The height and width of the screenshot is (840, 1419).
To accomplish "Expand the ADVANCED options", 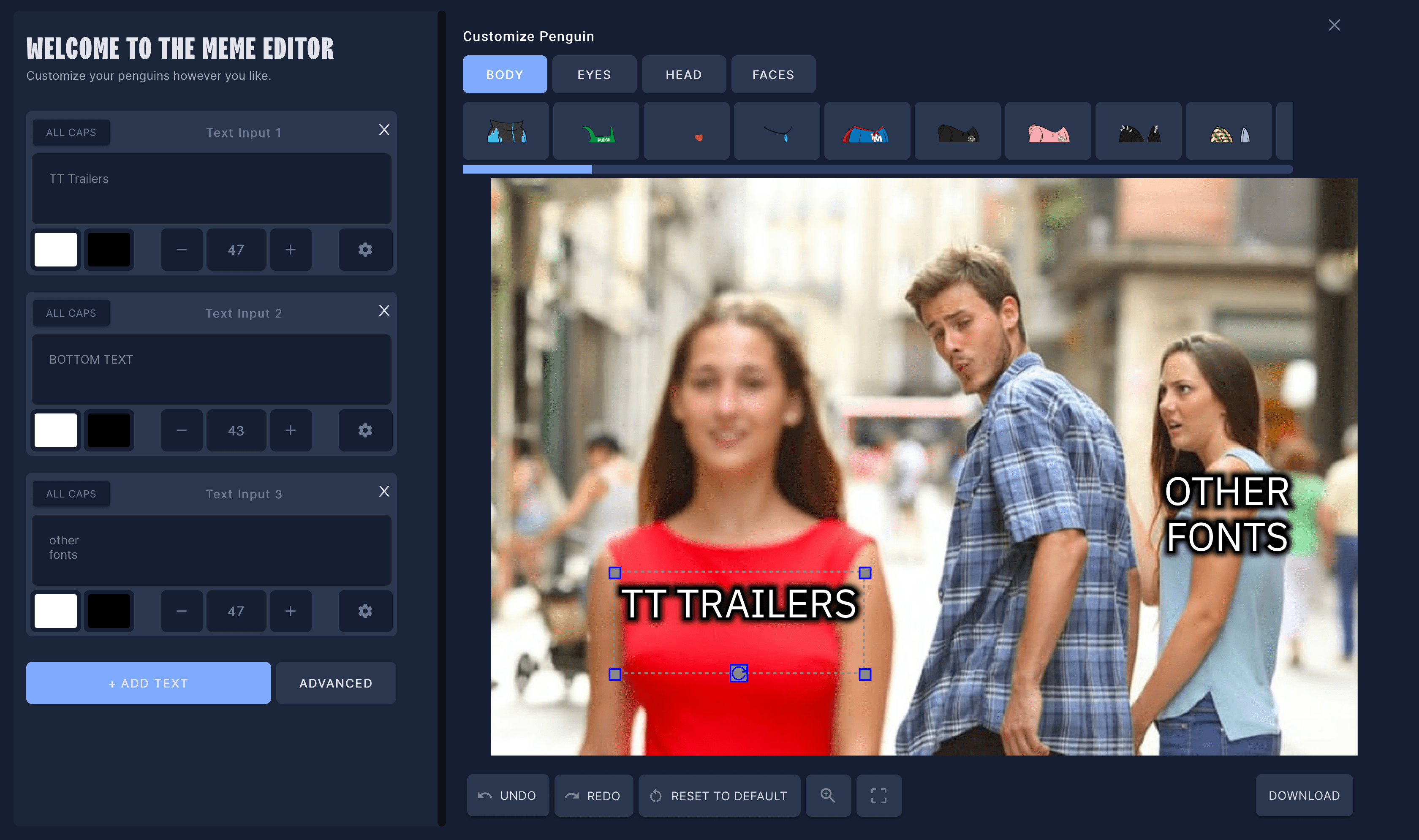I will [336, 683].
